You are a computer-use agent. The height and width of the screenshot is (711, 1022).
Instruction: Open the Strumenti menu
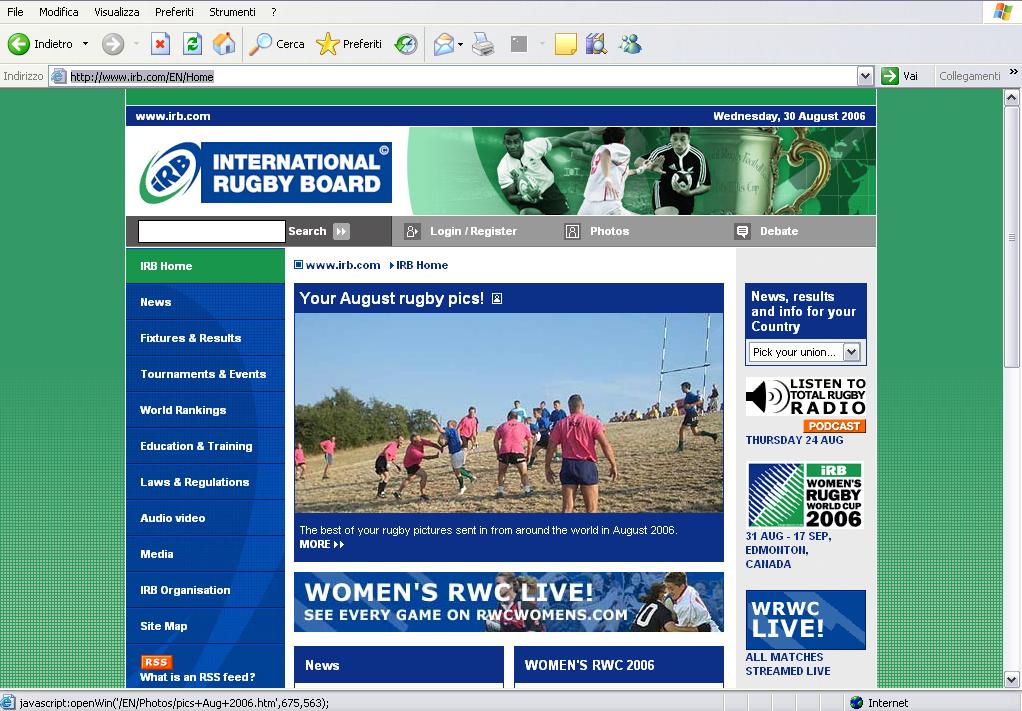click(x=232, y=12)
